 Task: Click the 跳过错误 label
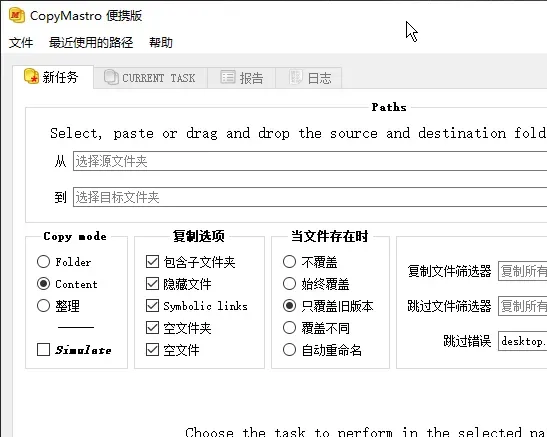click(x=467, y=341)
